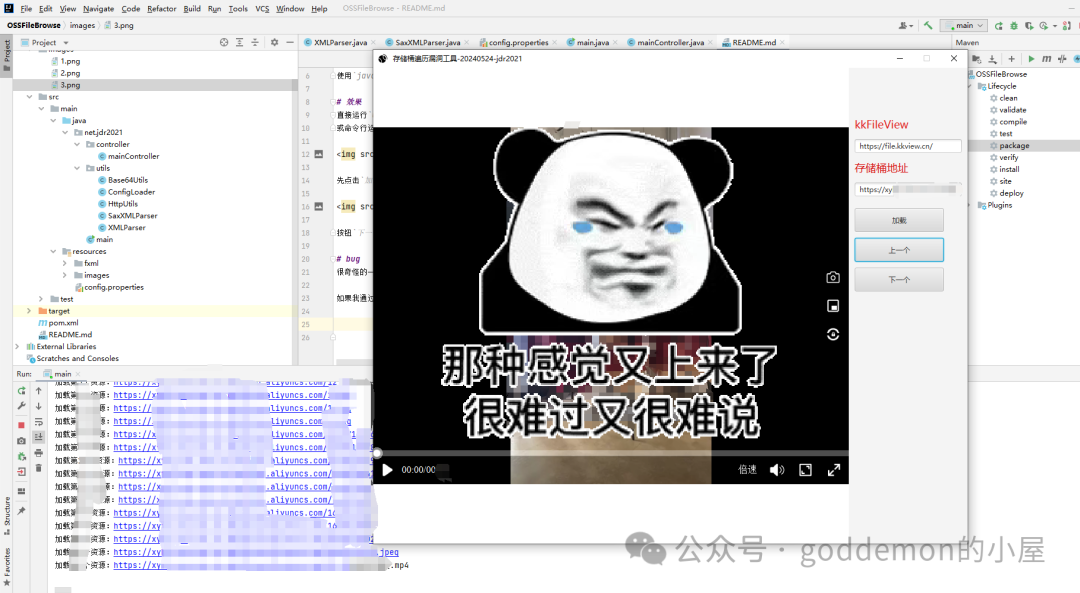Open the VCS menu

click(x=262, y=9)
